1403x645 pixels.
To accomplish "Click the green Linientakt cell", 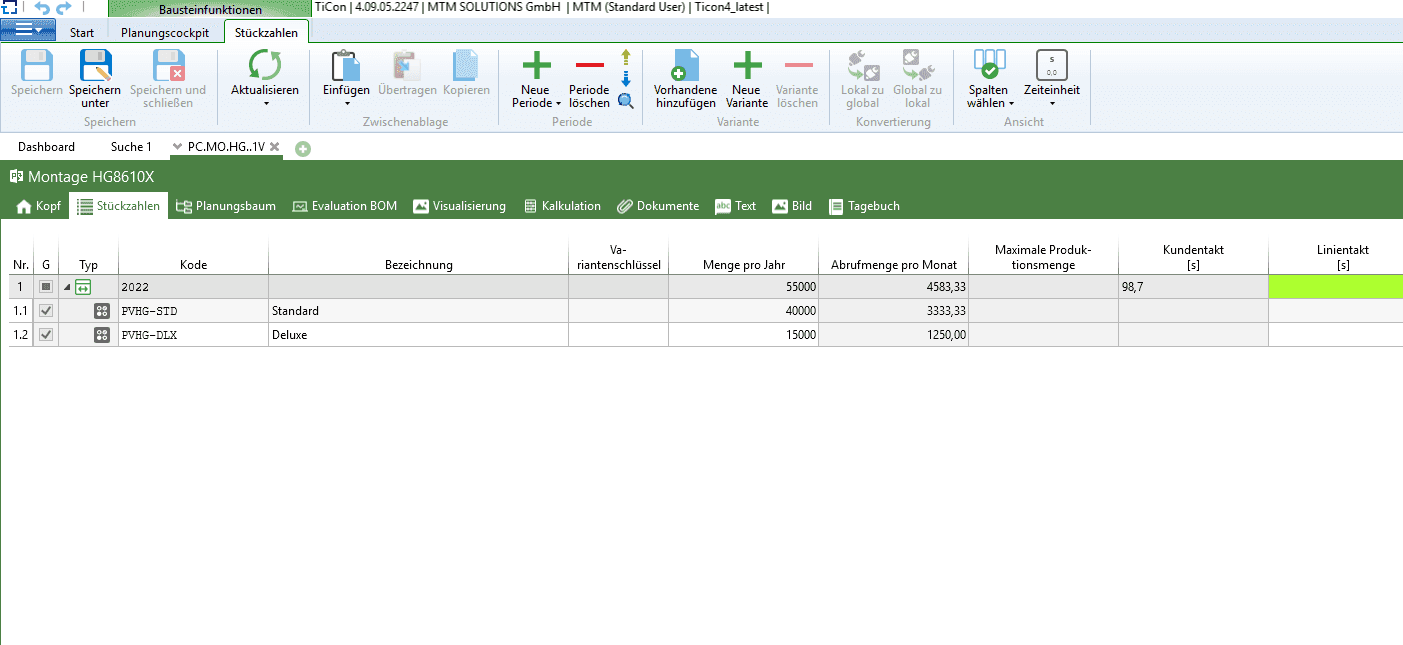I will click(1335, 287).
